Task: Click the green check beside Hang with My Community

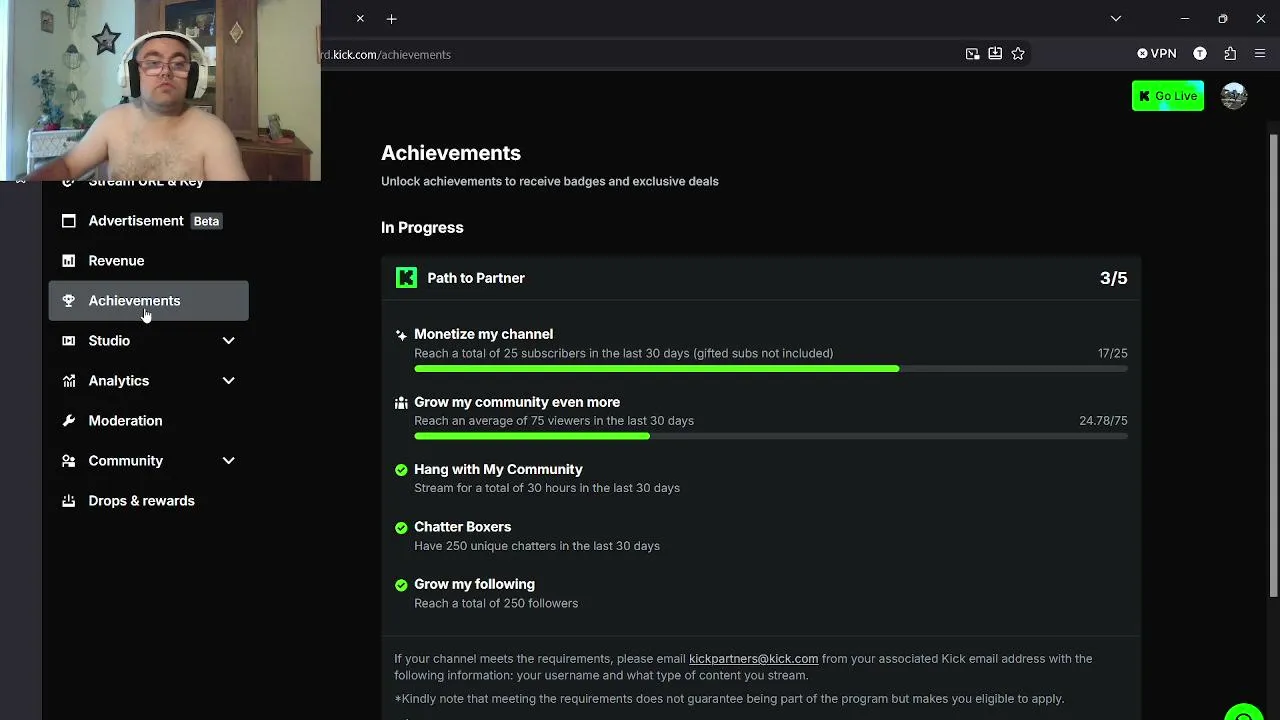Action: click(x=401, y=470)
